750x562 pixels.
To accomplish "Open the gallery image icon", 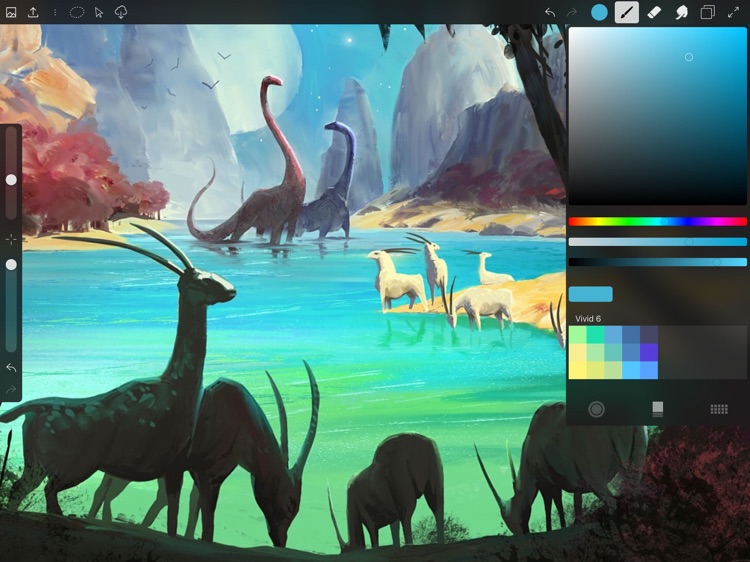I will 11,12.
